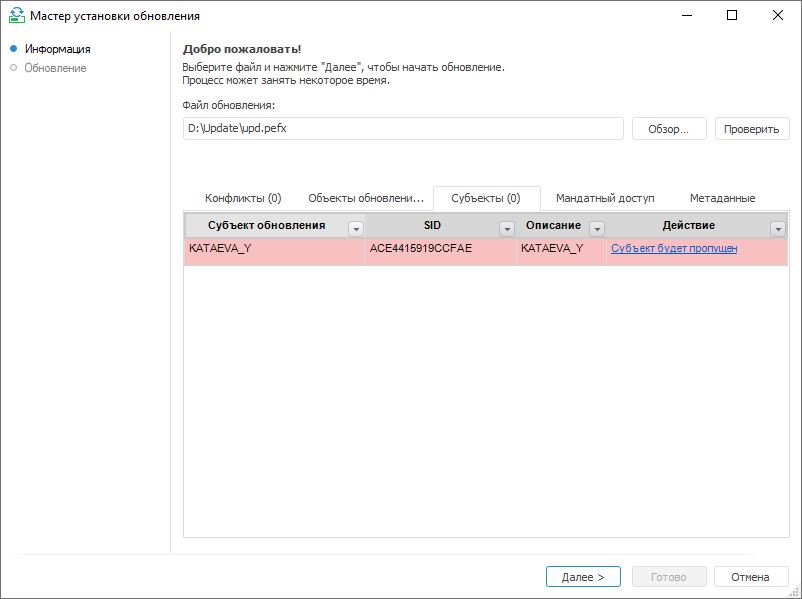Maximize the update wizard window
This screenshot has height=599, width=802.
732,16
